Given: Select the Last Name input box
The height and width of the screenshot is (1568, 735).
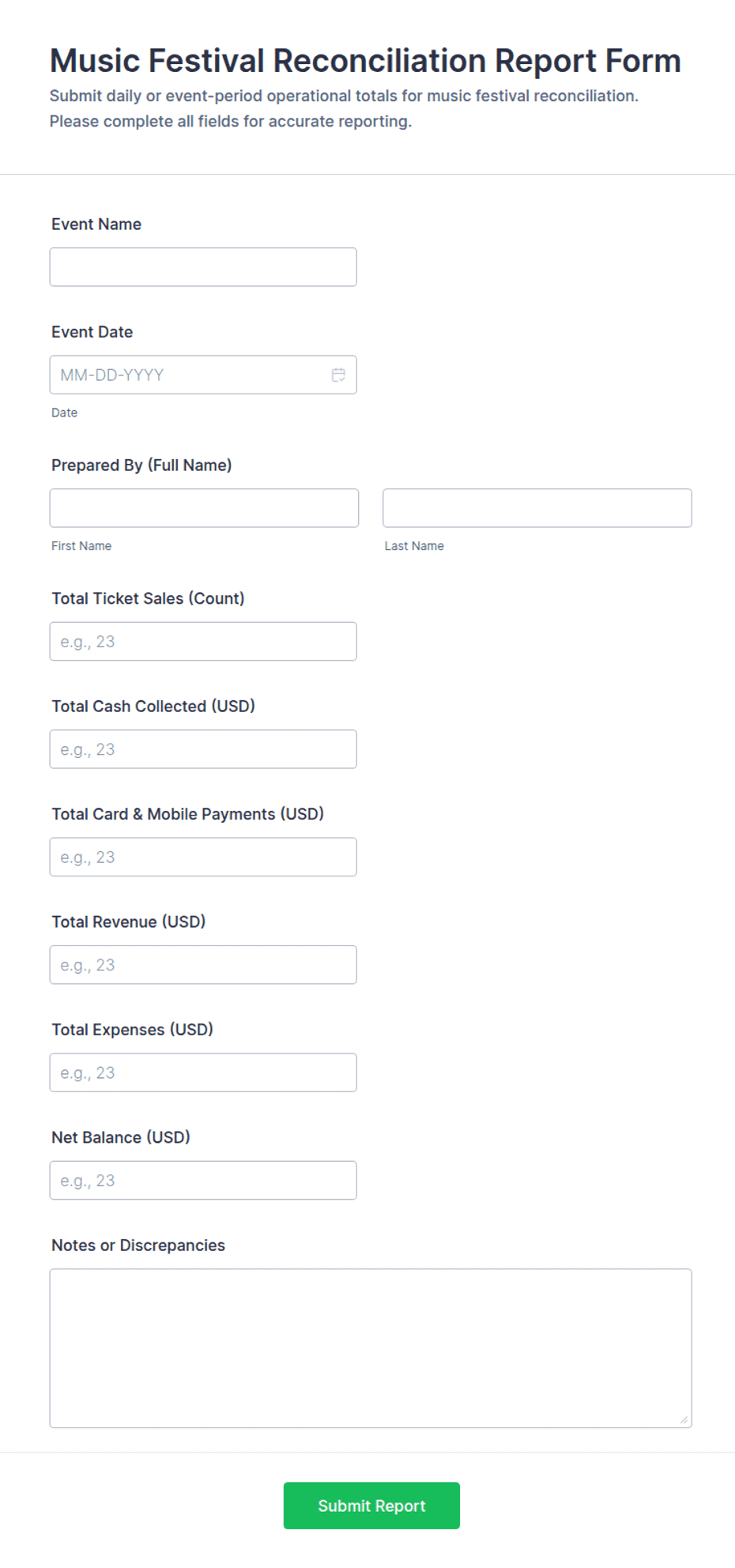Looking at the screenshot, I should [x=537, y=508].
